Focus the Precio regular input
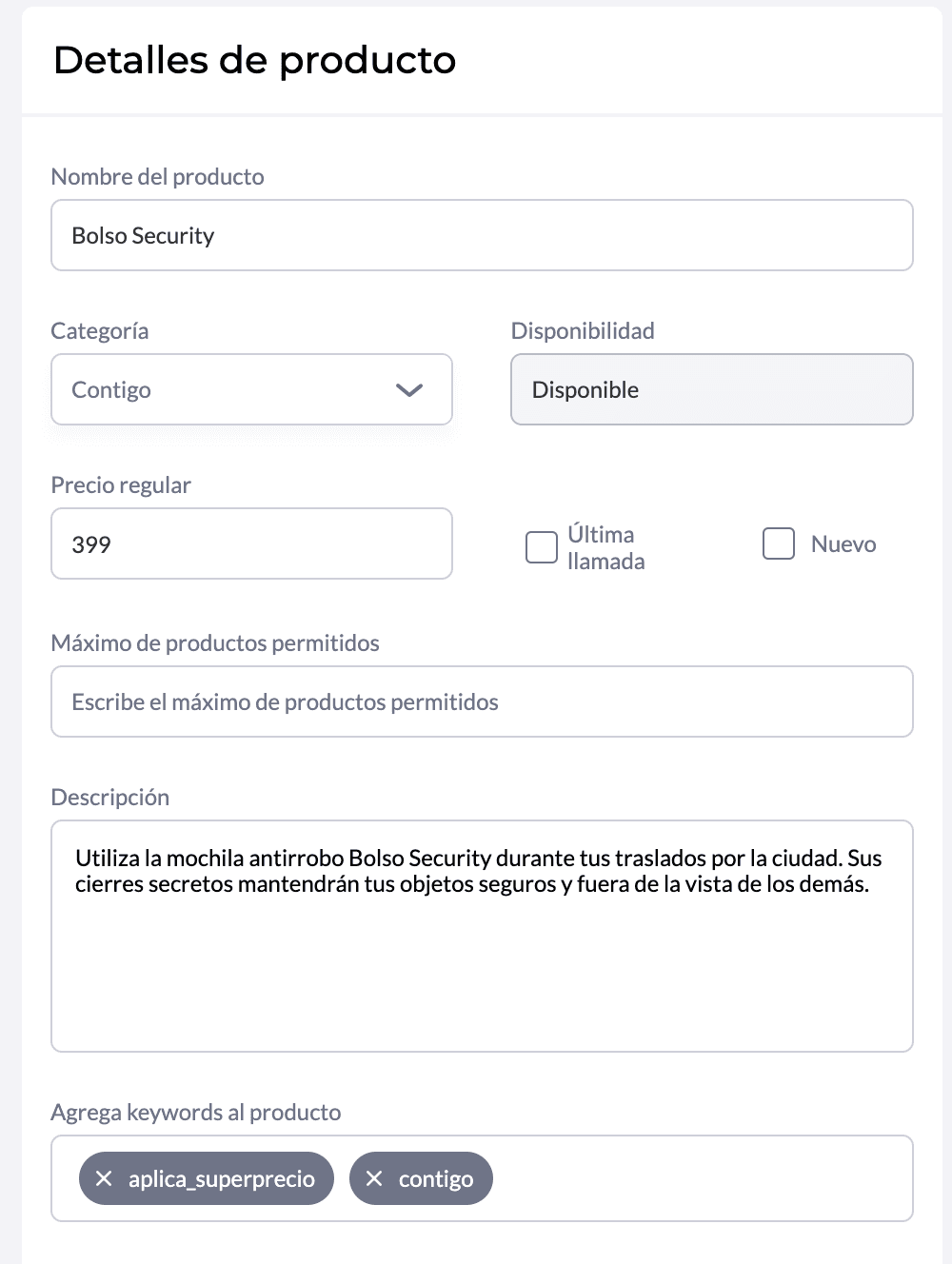The height and width of the screenshot is (1264, 952). 251,543
